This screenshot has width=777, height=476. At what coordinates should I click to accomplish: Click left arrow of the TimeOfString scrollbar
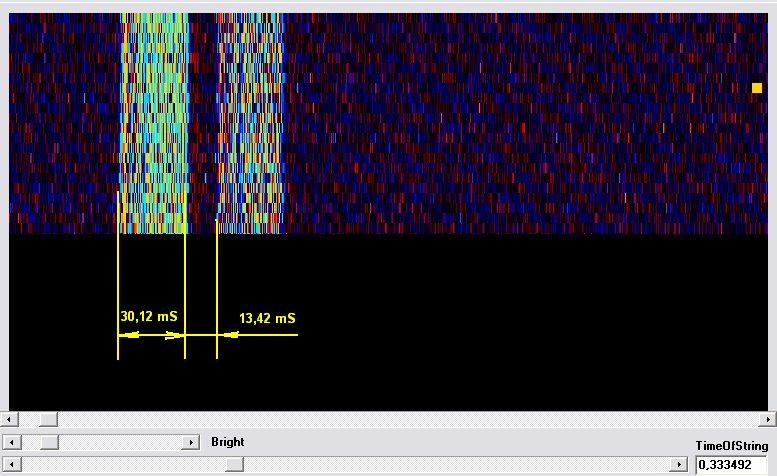(x=12, y=464)
